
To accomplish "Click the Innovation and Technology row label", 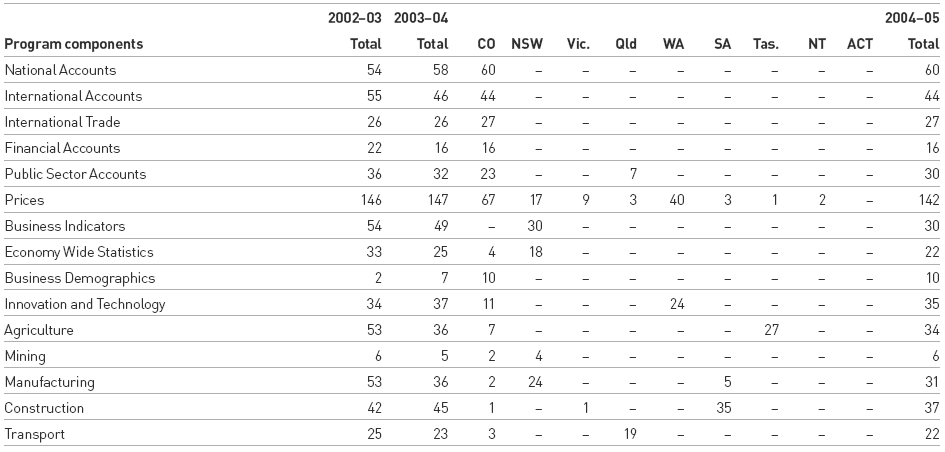I will 85,304.
